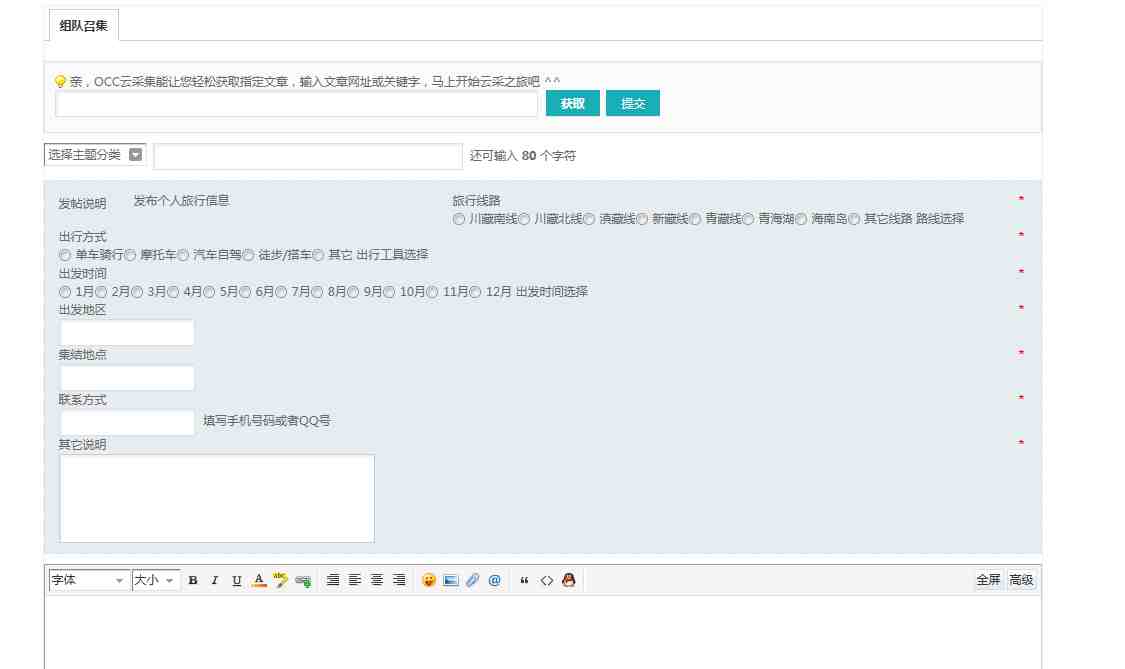Toggle italic formatting in editor toolbar

coord(215,580)
